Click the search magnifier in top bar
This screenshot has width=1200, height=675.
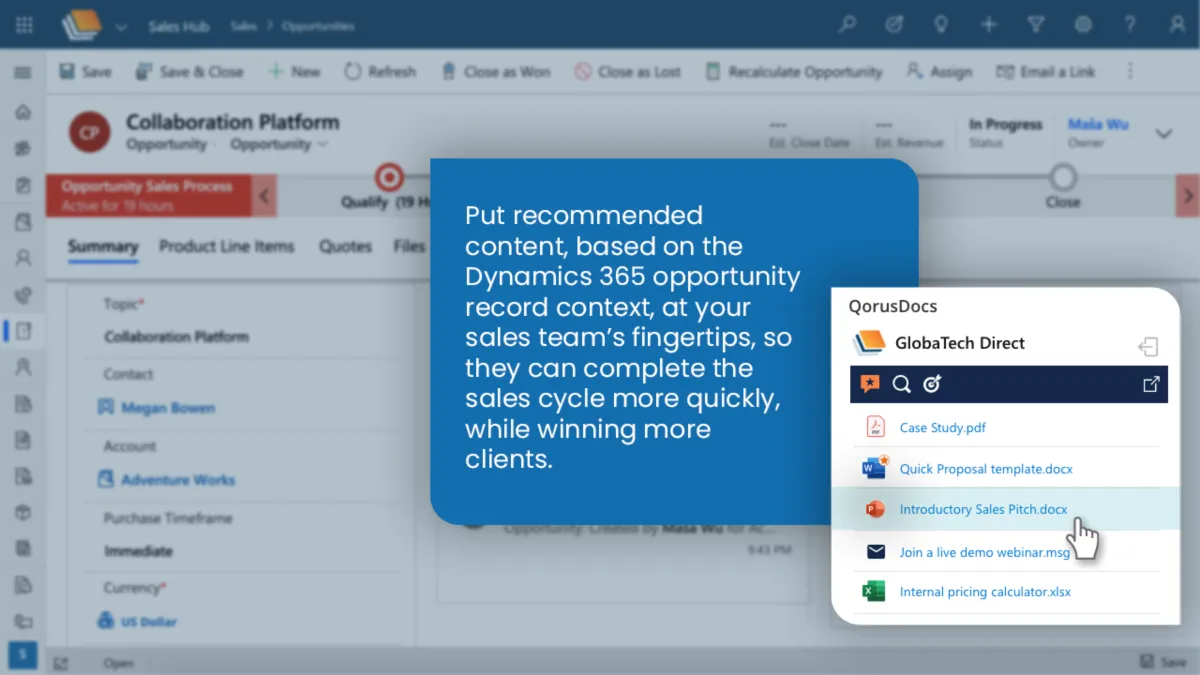point(847,25)
